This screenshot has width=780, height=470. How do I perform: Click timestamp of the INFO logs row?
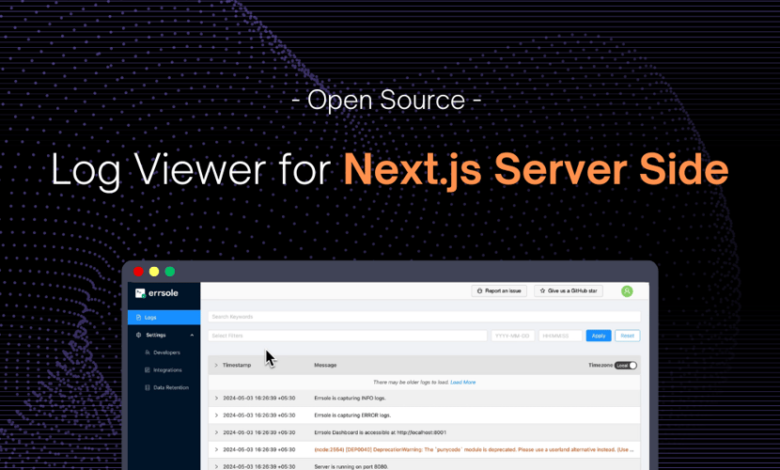(259, 398)
